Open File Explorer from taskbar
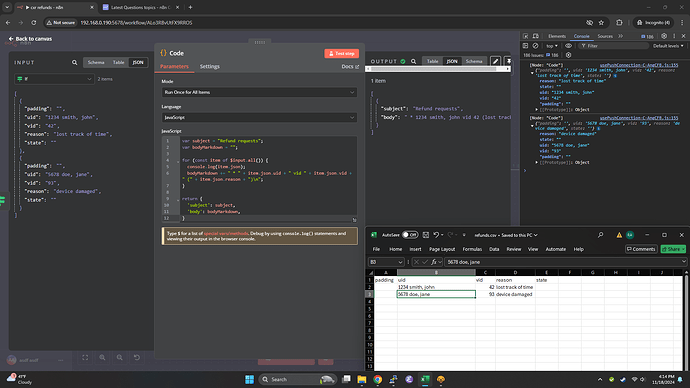 click(x=362, y=379)
